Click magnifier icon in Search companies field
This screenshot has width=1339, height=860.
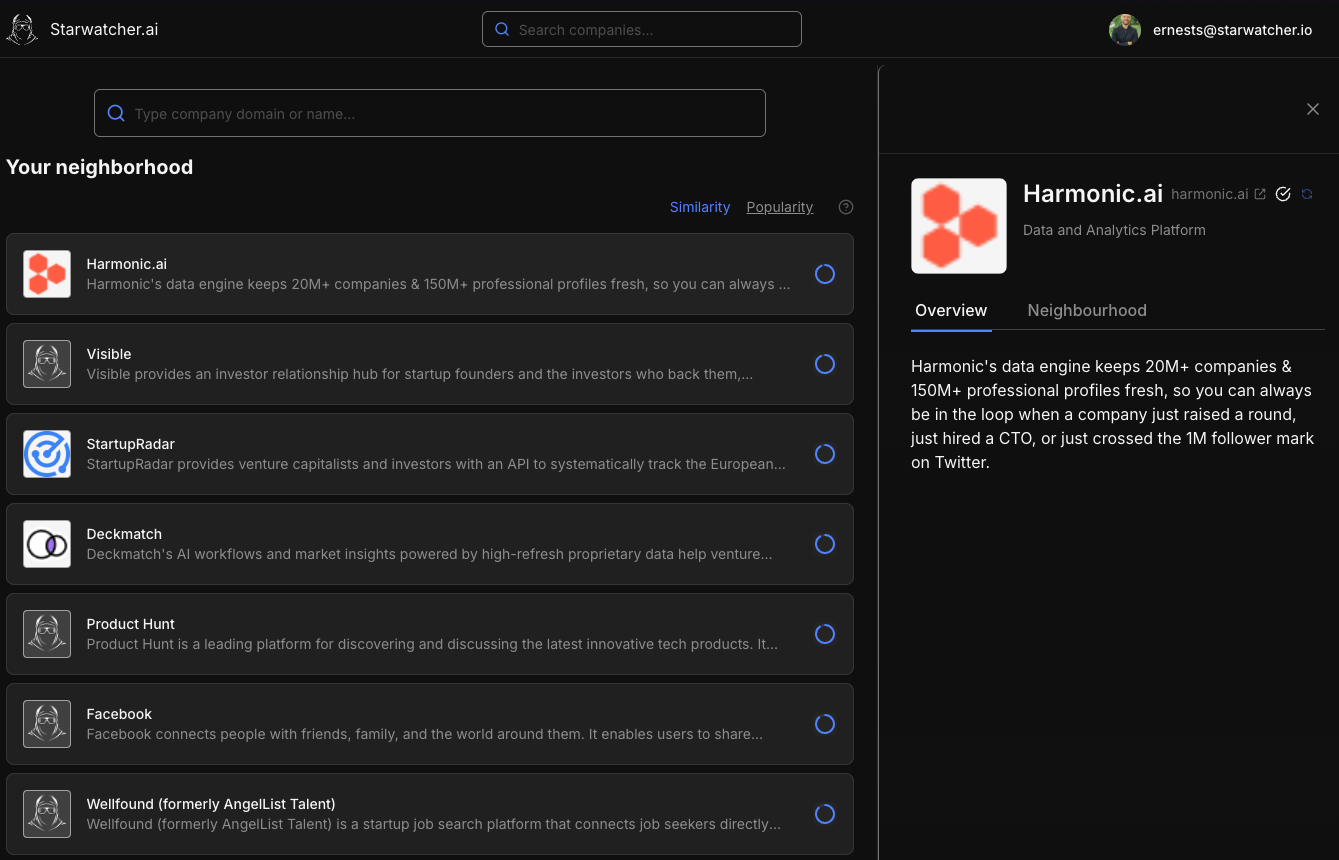coord(502,30)
